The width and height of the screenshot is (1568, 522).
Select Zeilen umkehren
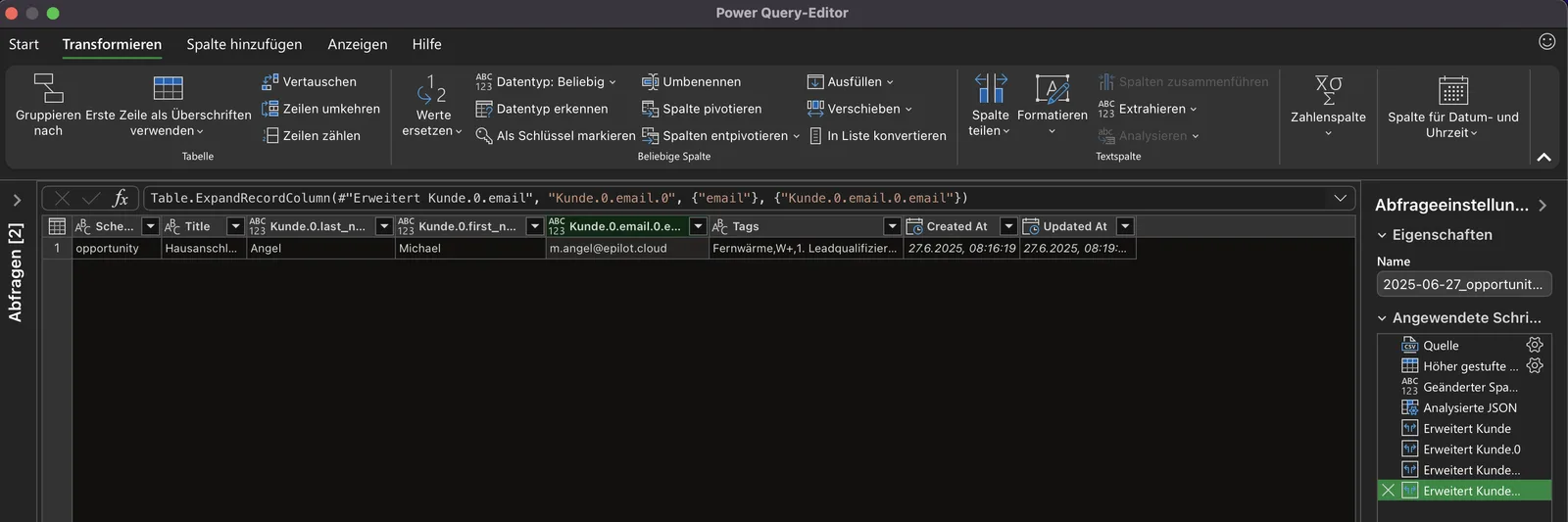pos(320,109)
